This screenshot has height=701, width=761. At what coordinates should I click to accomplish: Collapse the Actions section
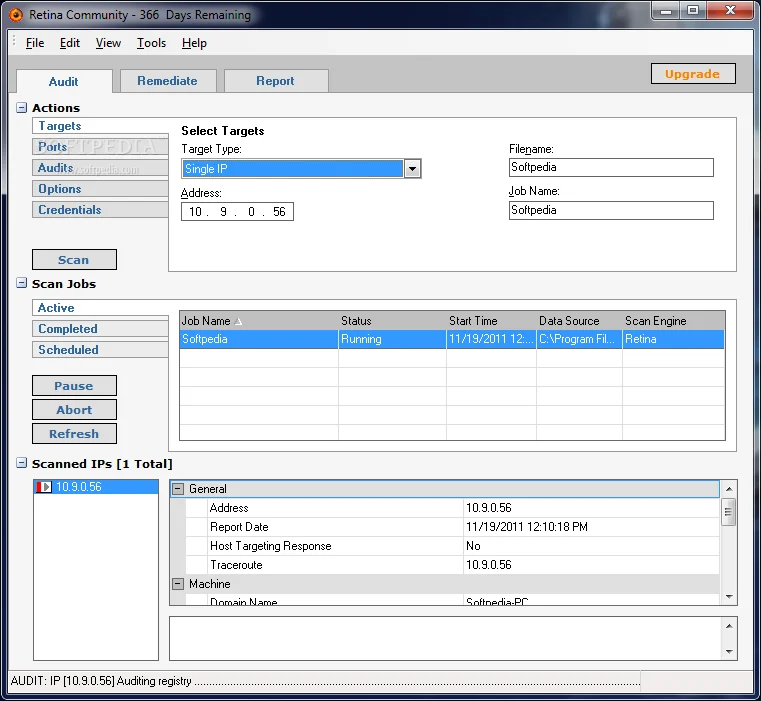21,108
